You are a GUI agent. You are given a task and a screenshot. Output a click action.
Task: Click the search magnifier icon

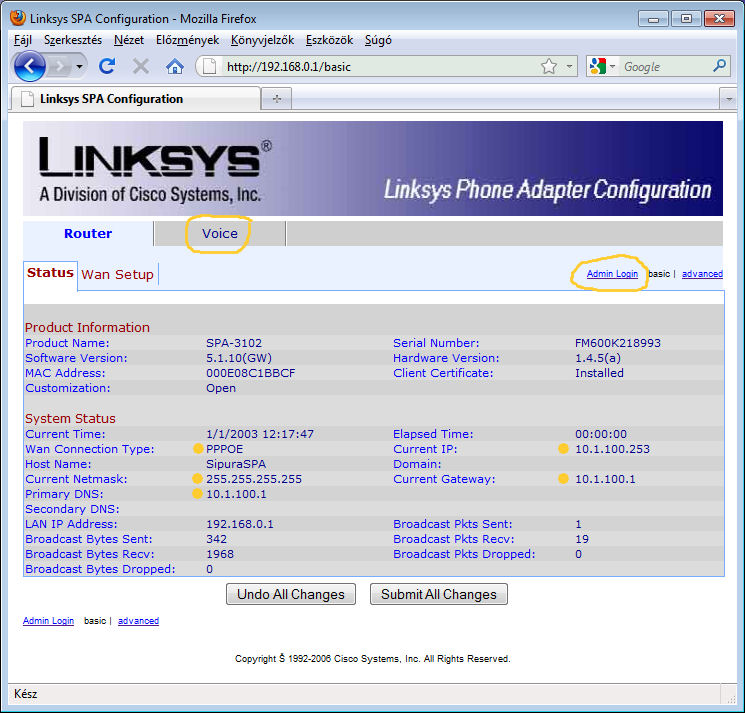coord(719,66)
